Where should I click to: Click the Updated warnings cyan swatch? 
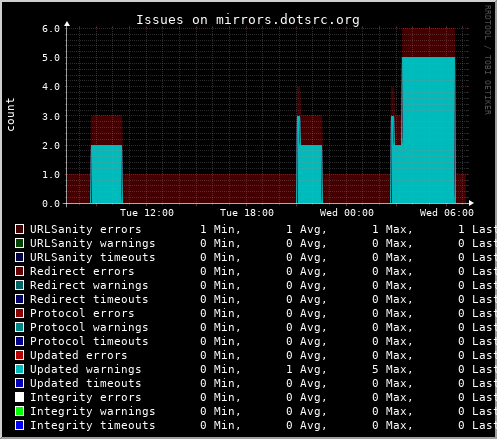tap(20, 369)
